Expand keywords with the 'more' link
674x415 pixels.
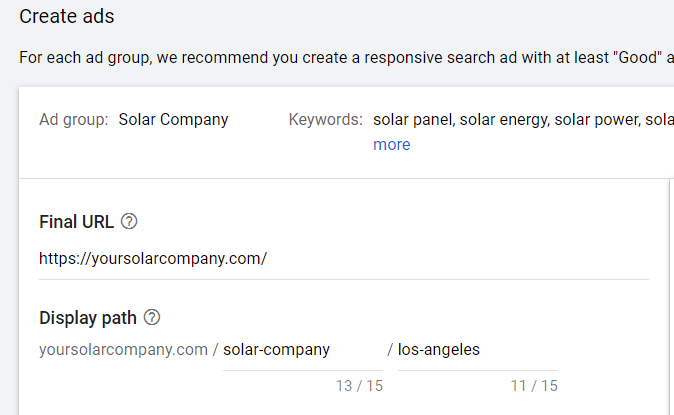point(391,144)
